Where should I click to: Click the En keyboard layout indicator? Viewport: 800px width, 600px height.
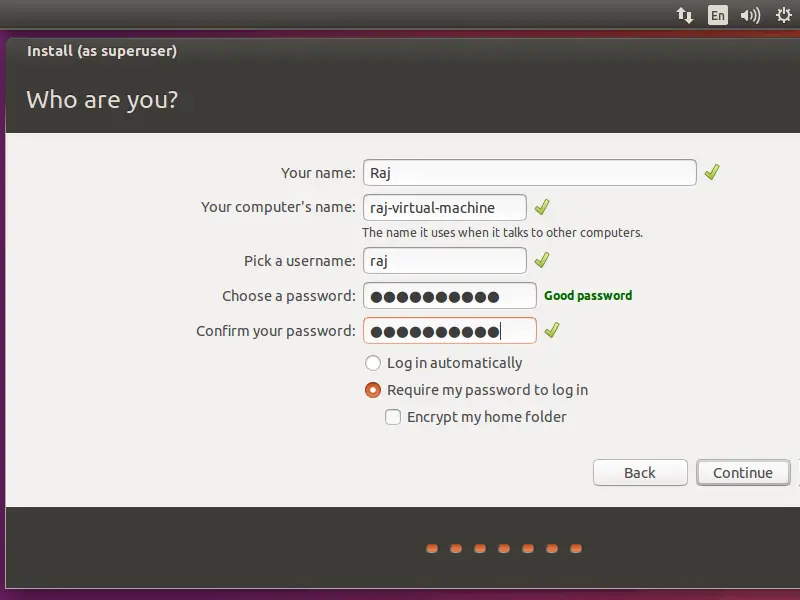click(x=717, y=15)
